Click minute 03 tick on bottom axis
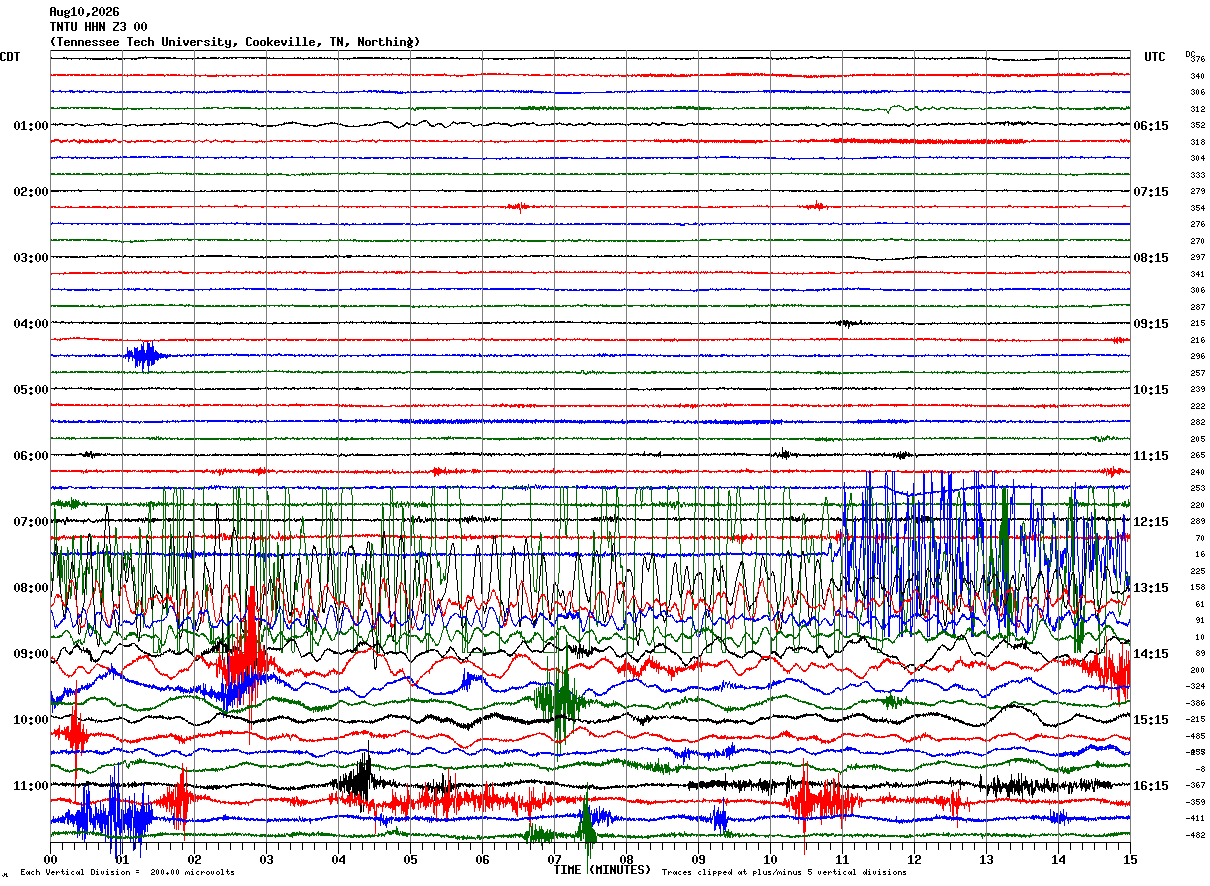The height and width of the screenshot is (886, 1210). point(266,859)
